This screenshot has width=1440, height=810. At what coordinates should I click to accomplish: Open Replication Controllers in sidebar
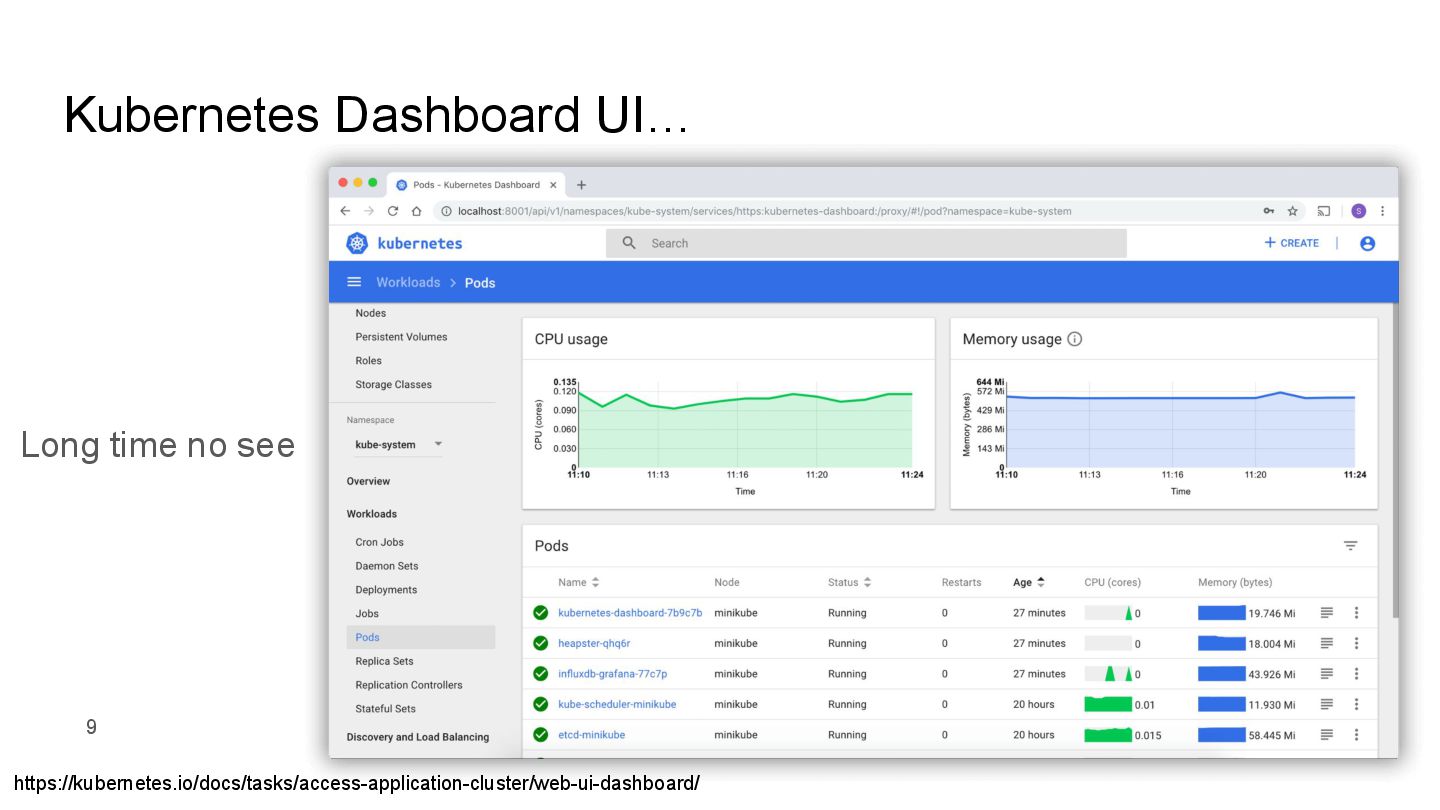click(409, 685)
